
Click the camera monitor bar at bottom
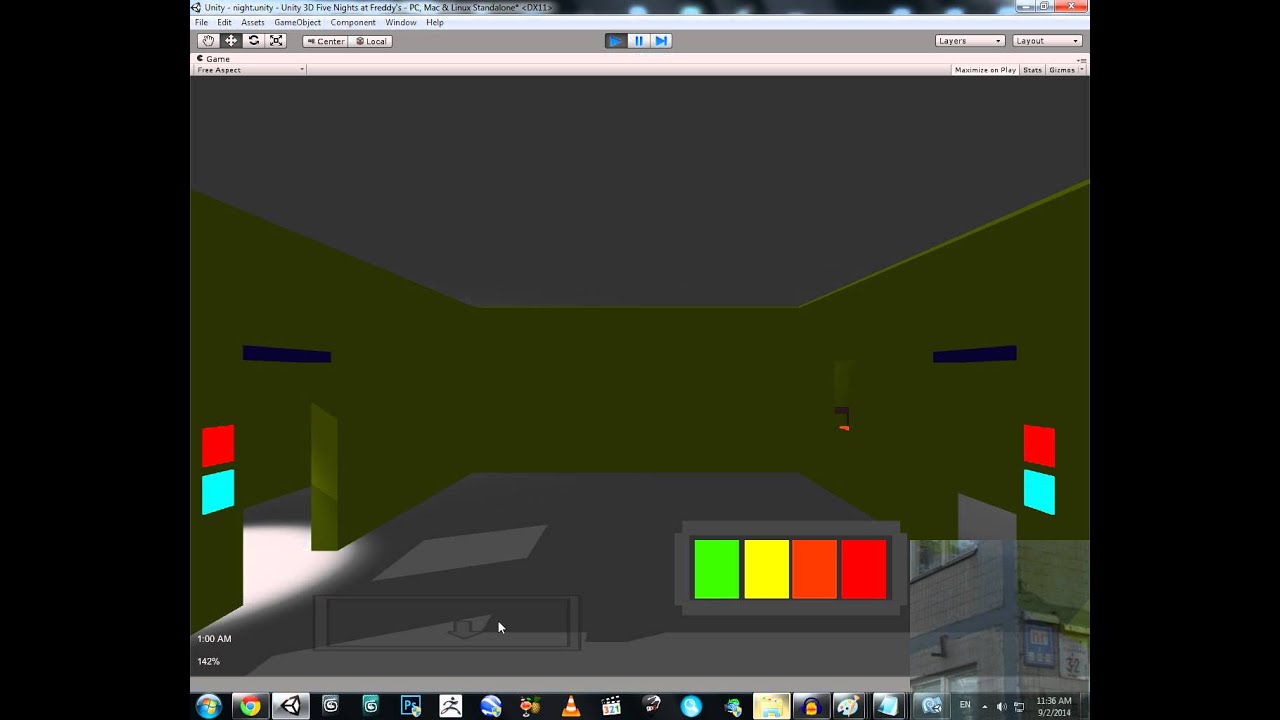pos(446,622)
